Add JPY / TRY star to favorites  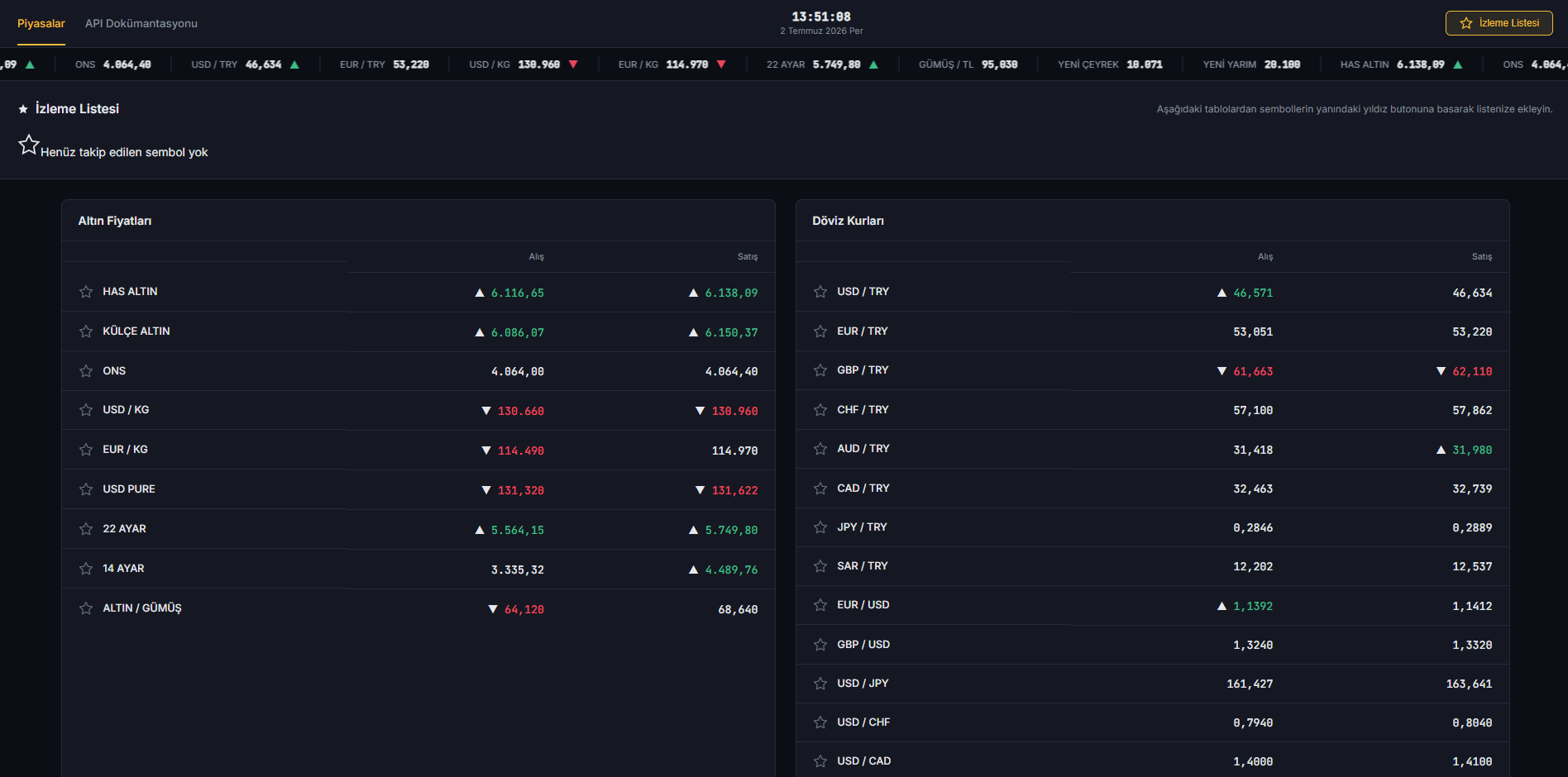coord(820,527)
